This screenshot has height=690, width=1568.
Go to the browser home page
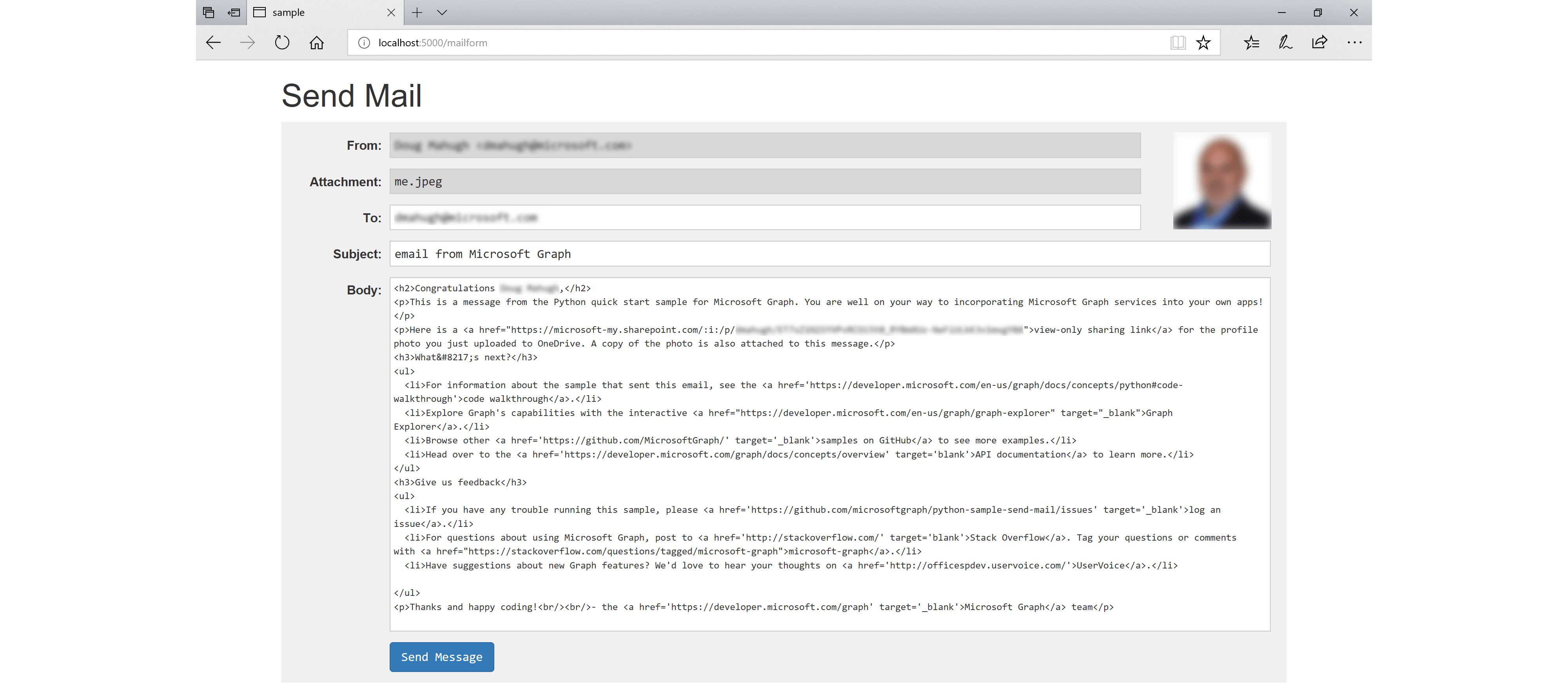[316, 42]
